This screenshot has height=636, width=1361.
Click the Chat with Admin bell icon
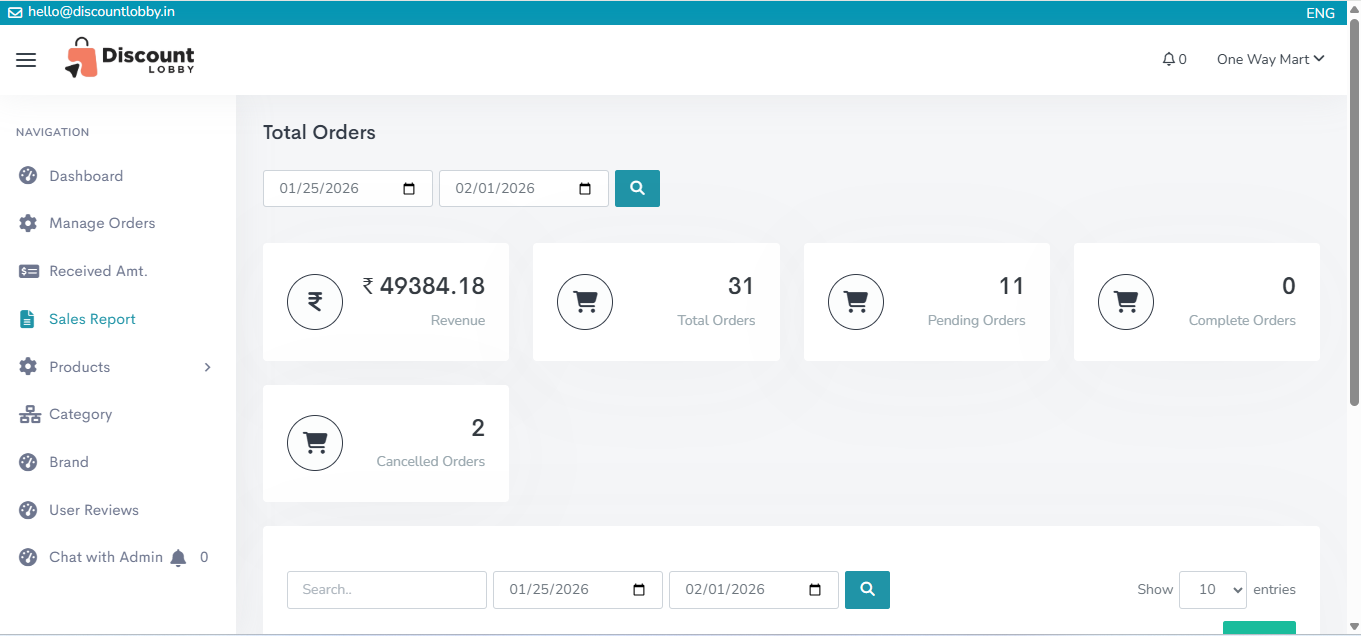tap(178, 558)
